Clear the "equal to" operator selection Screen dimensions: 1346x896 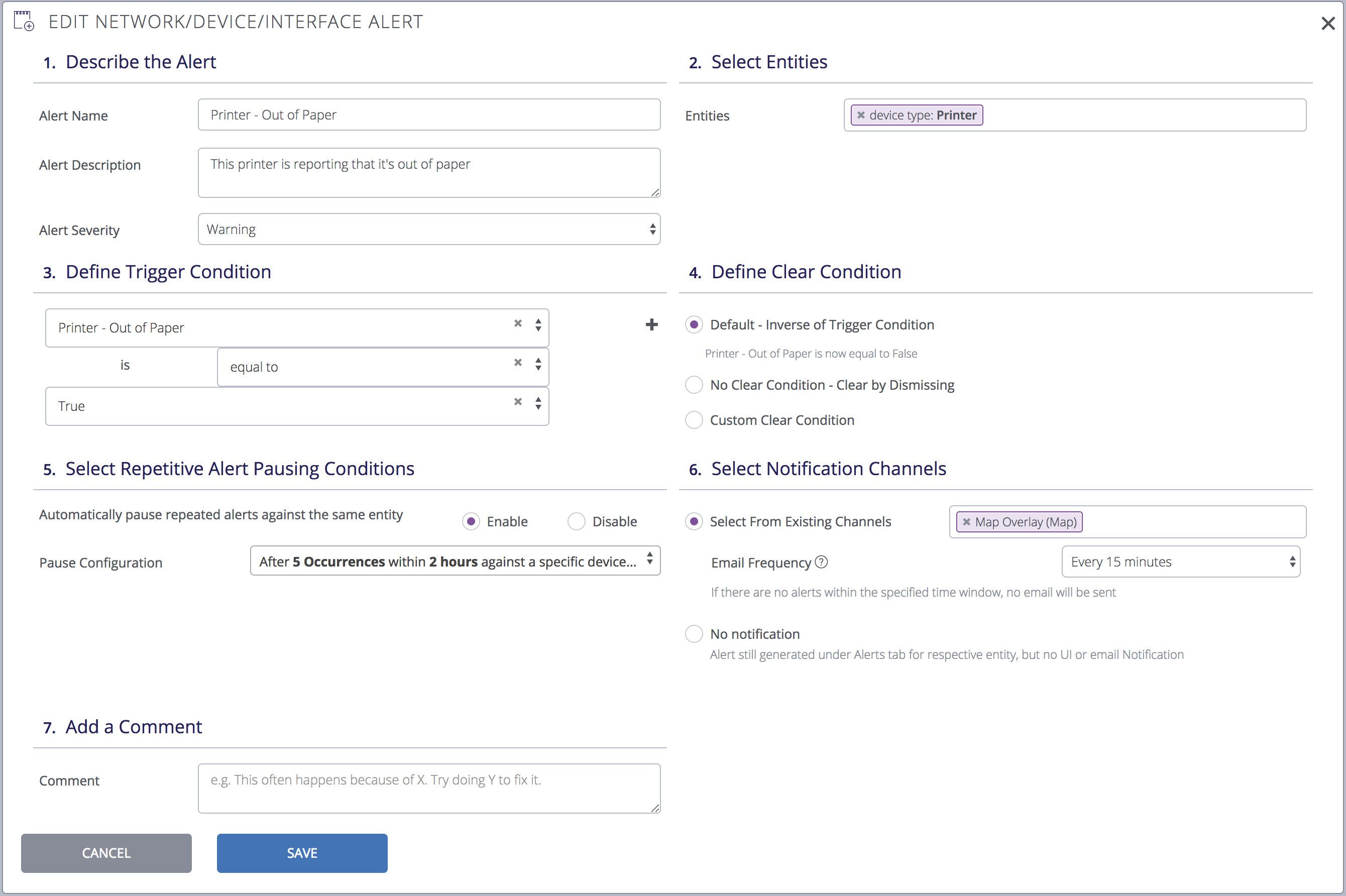click(x=518, y=362)
